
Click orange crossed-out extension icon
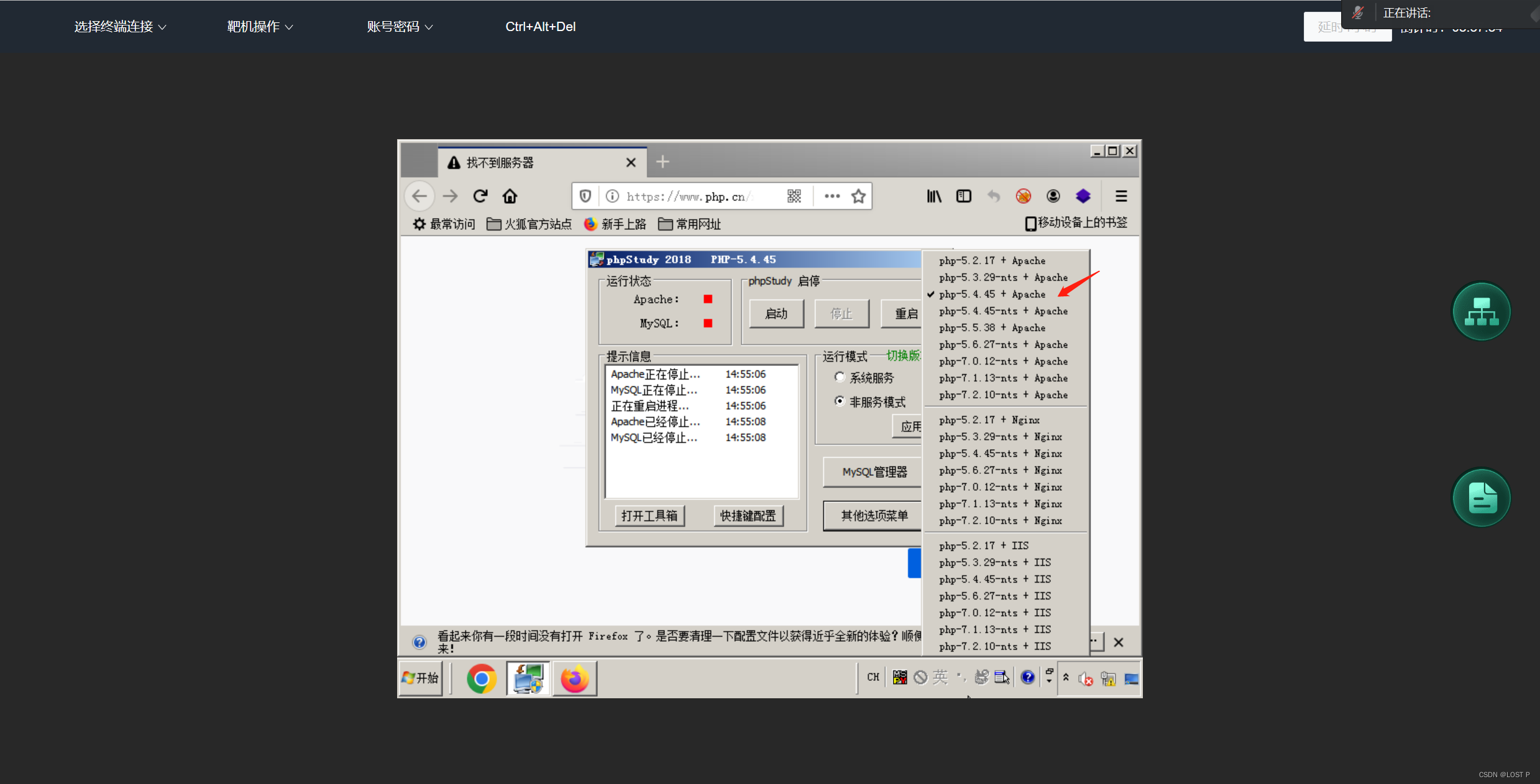coord(1024,196)
